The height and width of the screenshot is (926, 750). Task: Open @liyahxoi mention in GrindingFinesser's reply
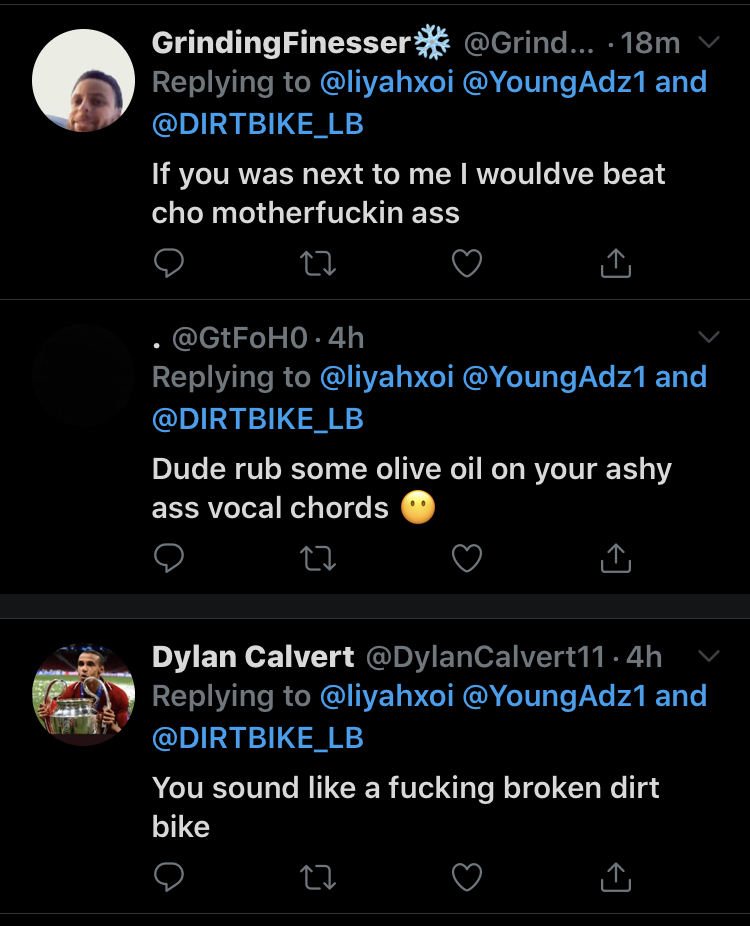(x=386, y=81)
